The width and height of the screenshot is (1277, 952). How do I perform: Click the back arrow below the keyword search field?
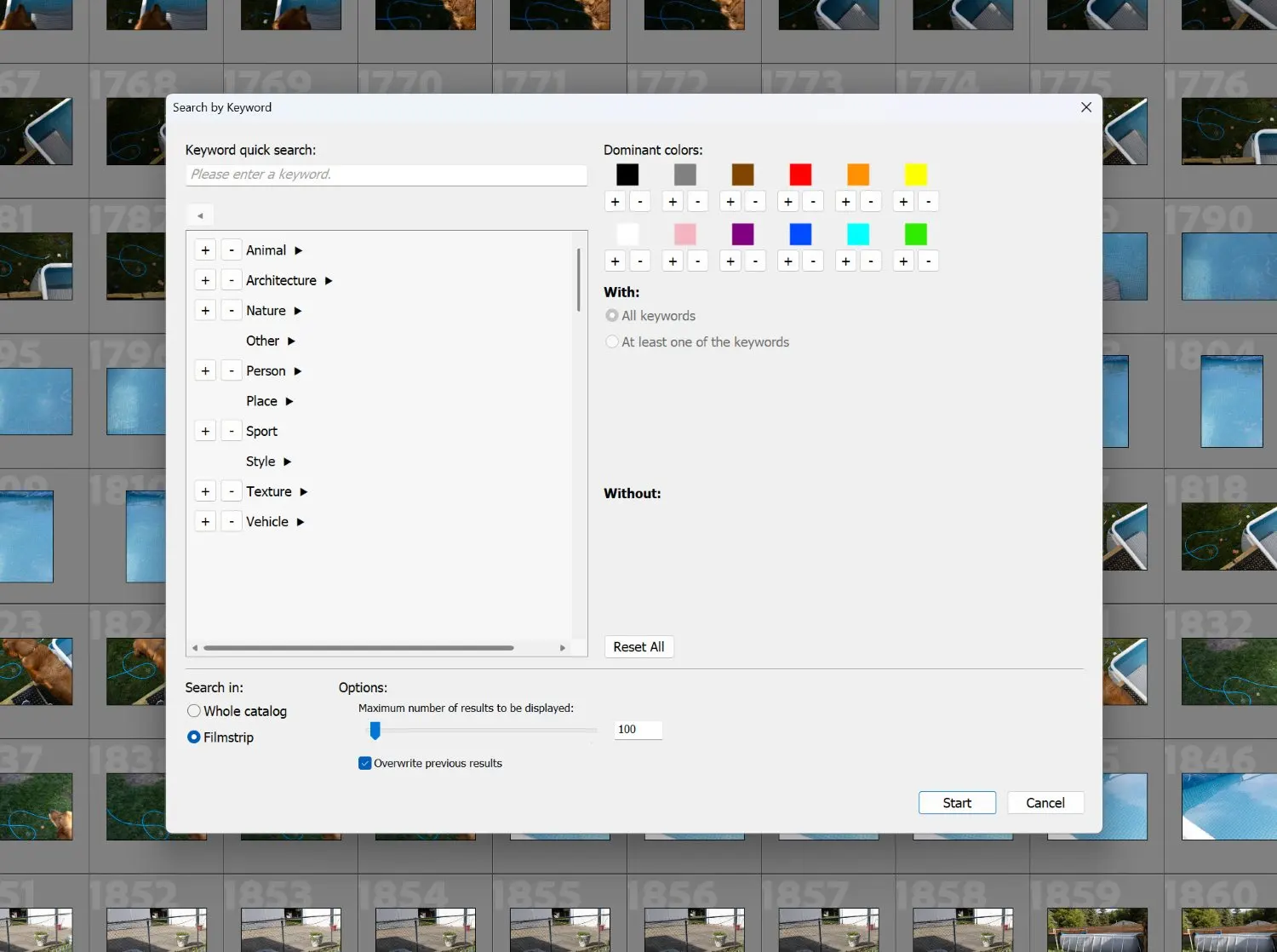200,215
